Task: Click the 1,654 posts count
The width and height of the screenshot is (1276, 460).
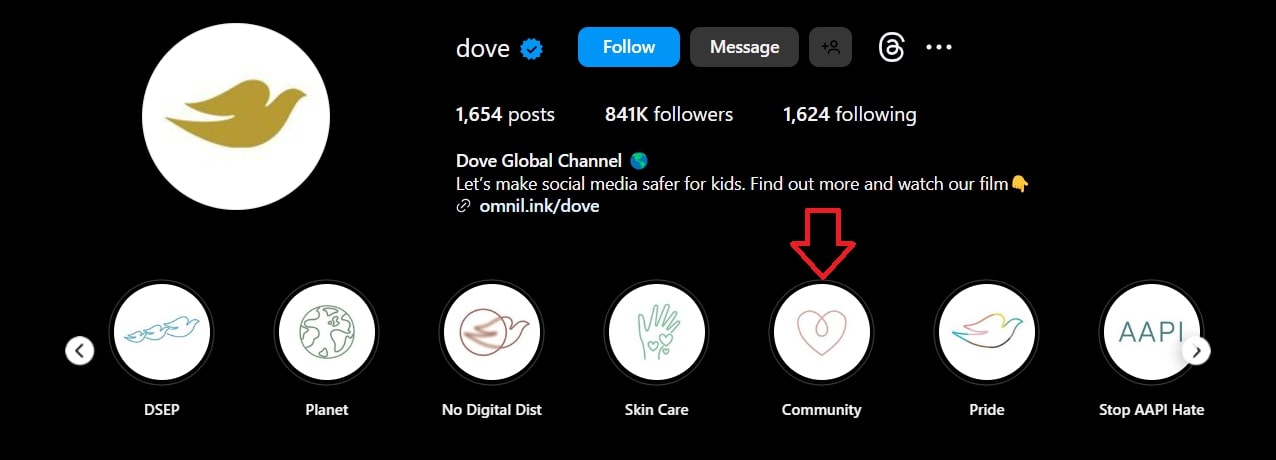Action: tap(505, 115)
